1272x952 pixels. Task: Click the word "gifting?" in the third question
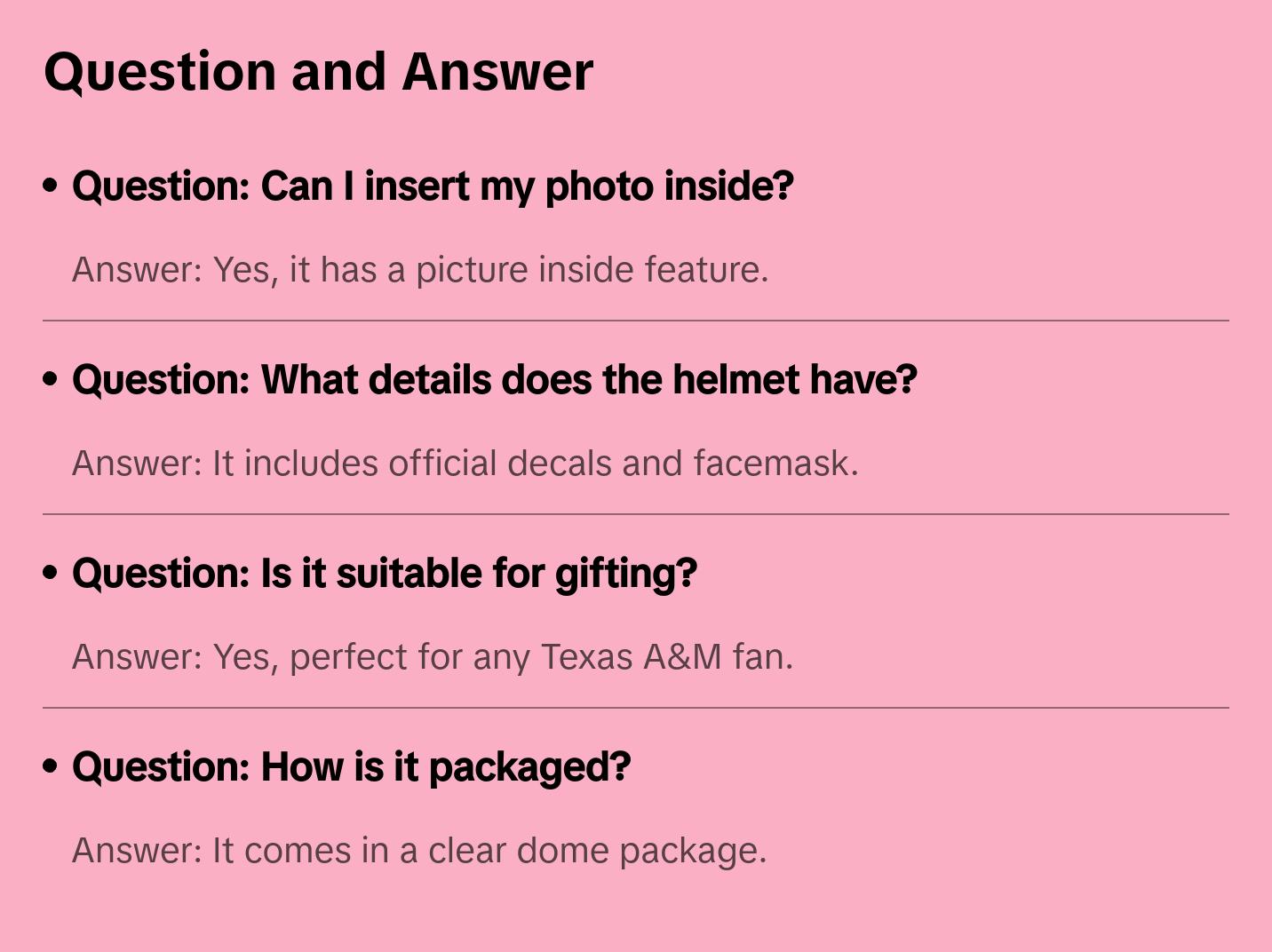(x=626, y=574)
